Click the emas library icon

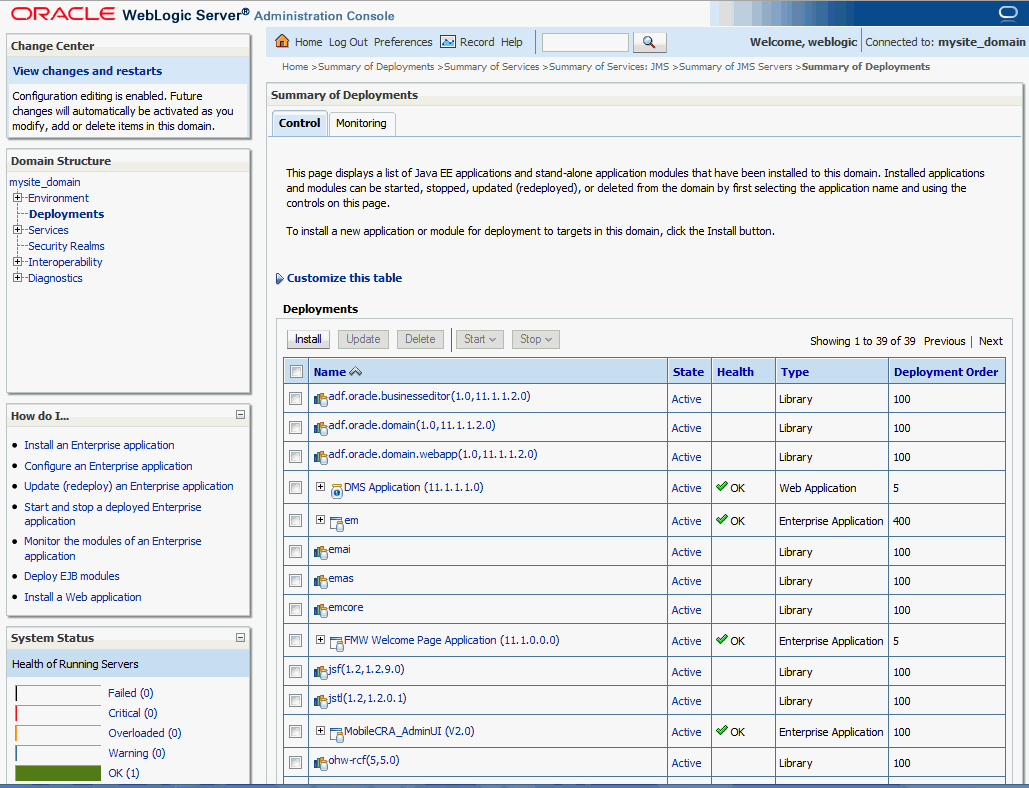click(x=320, y=581)
